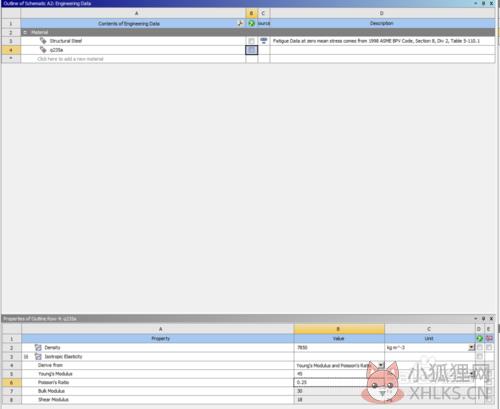Select column D header in the Outline table
The image size is (500, 409).
point(382,13)
